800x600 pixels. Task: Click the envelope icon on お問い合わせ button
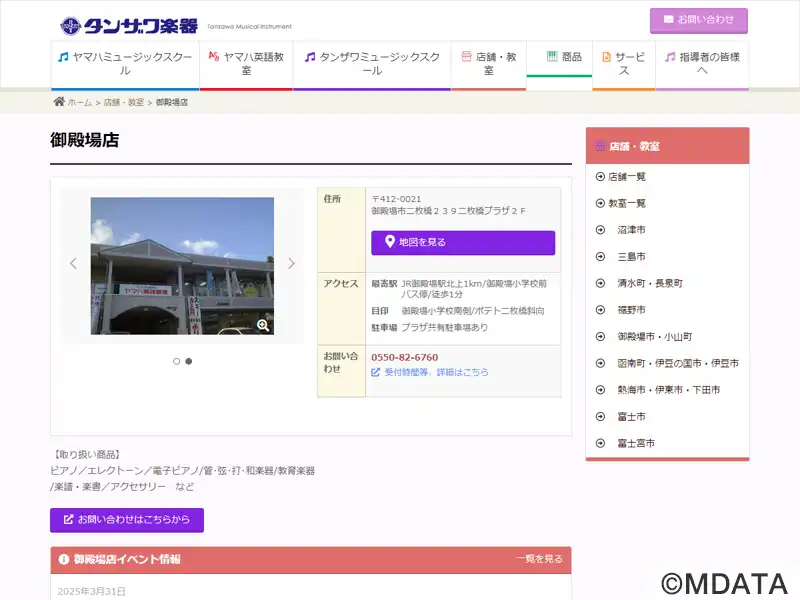tap(668, 19)
